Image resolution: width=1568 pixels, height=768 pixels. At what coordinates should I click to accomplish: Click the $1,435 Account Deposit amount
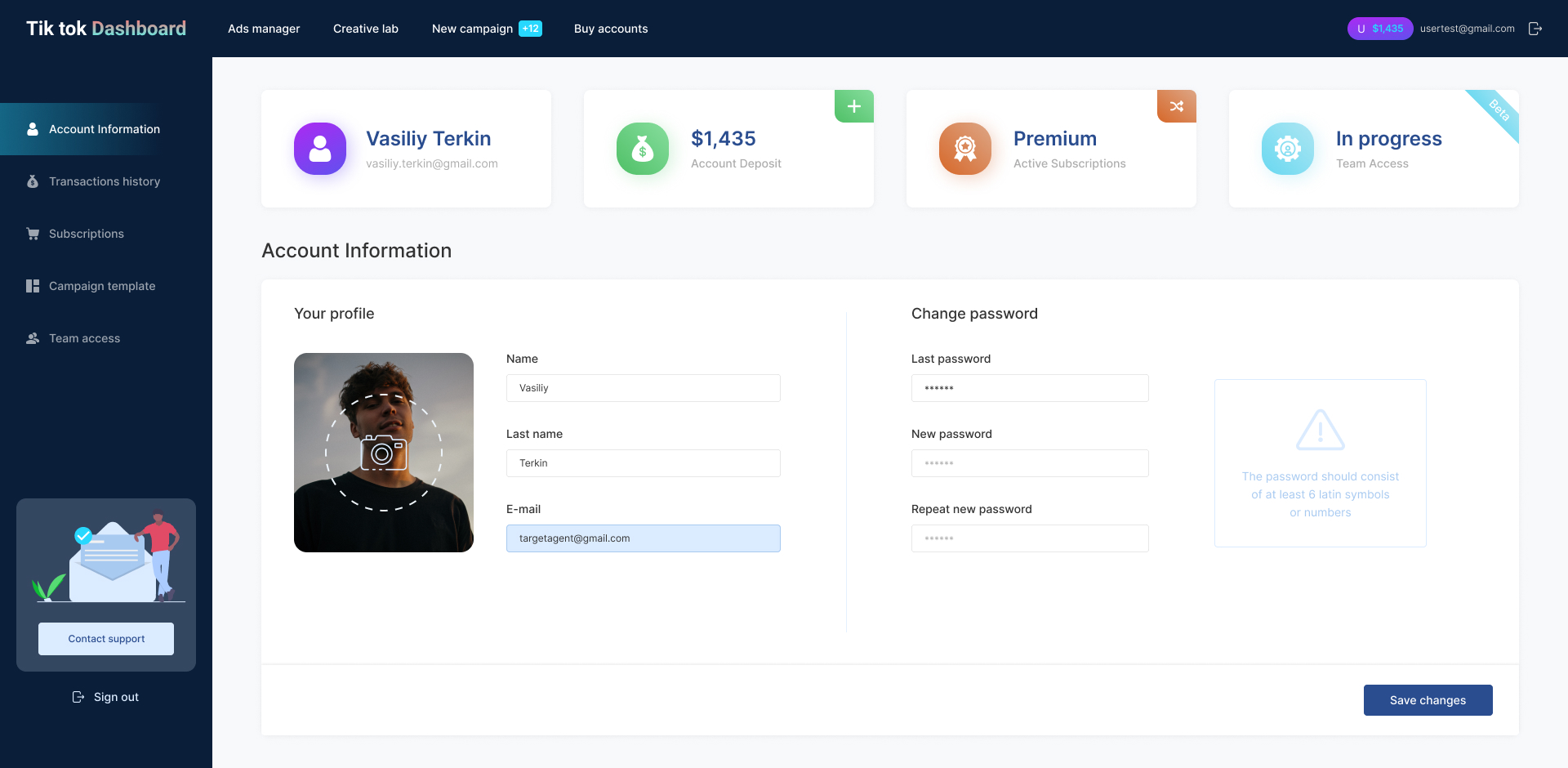[724, 138]
